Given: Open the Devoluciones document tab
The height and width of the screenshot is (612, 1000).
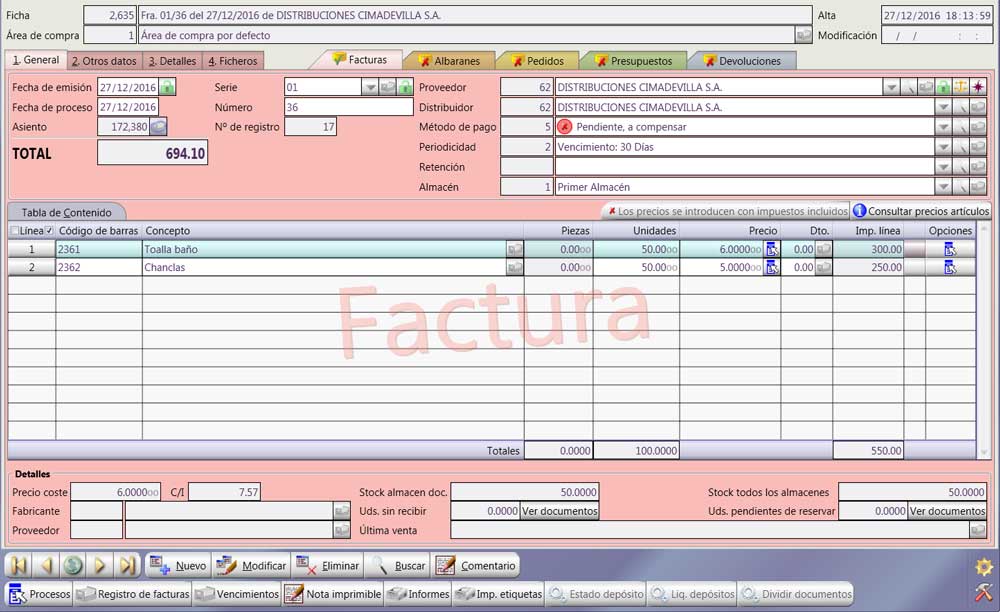Looking at the screenshot, I should 743,61.
